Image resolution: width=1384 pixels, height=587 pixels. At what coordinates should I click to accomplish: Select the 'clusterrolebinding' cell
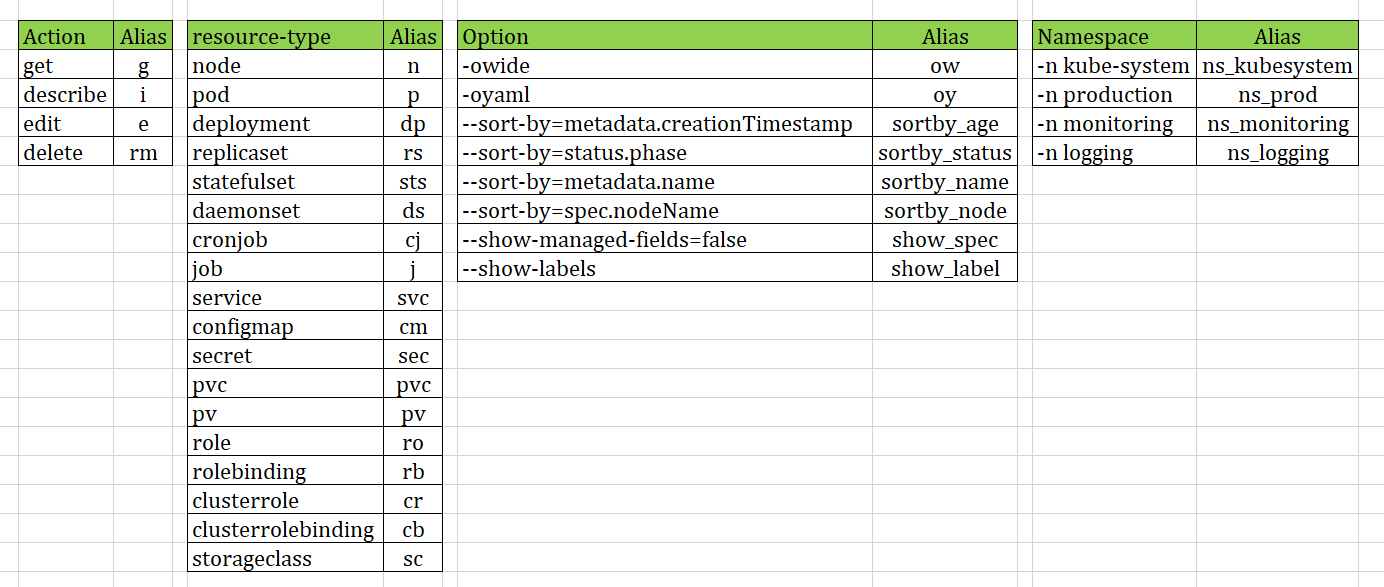pyautogui.click(x=285, y=530)
